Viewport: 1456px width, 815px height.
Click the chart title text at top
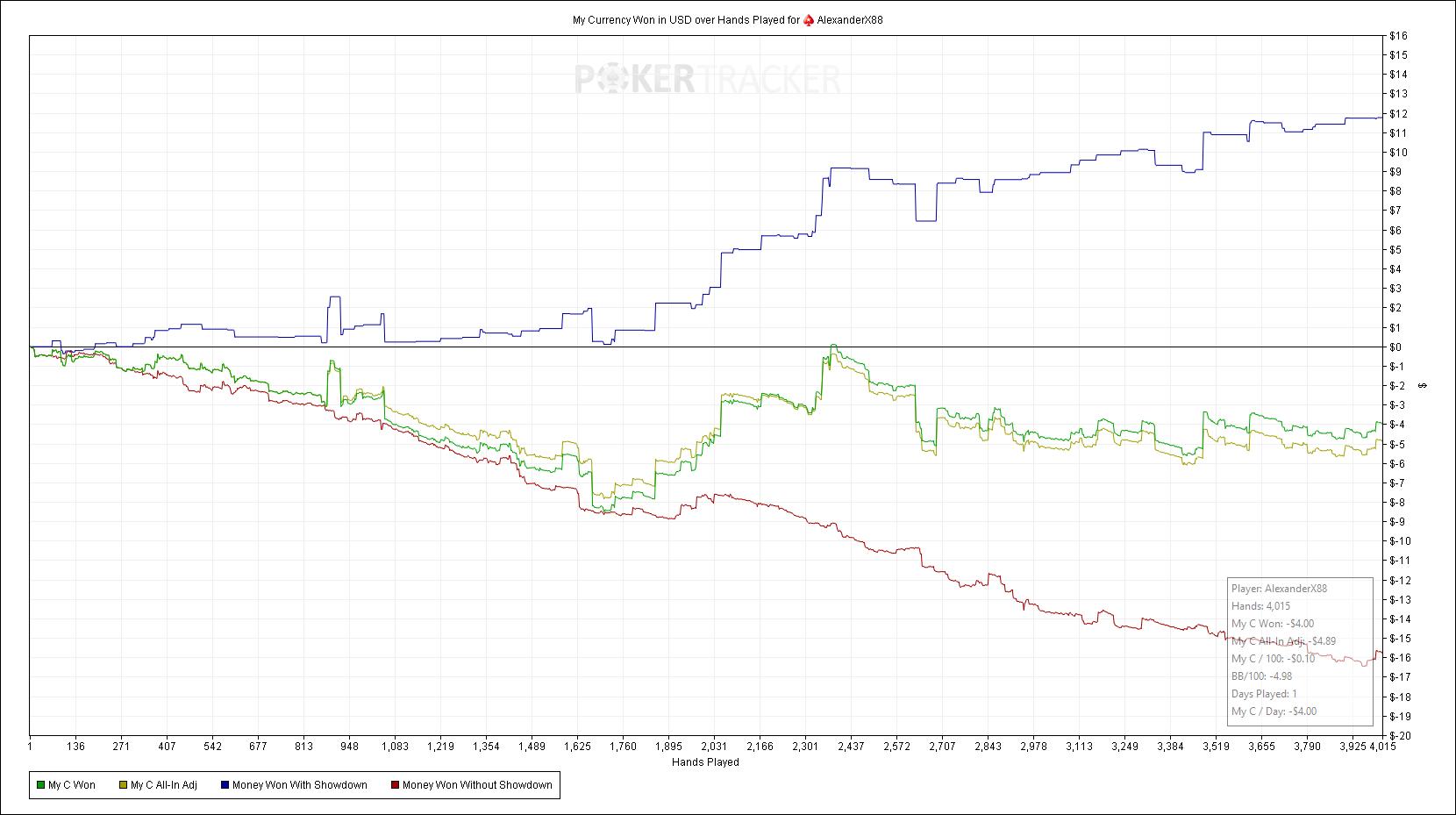(x=686, y=20)
